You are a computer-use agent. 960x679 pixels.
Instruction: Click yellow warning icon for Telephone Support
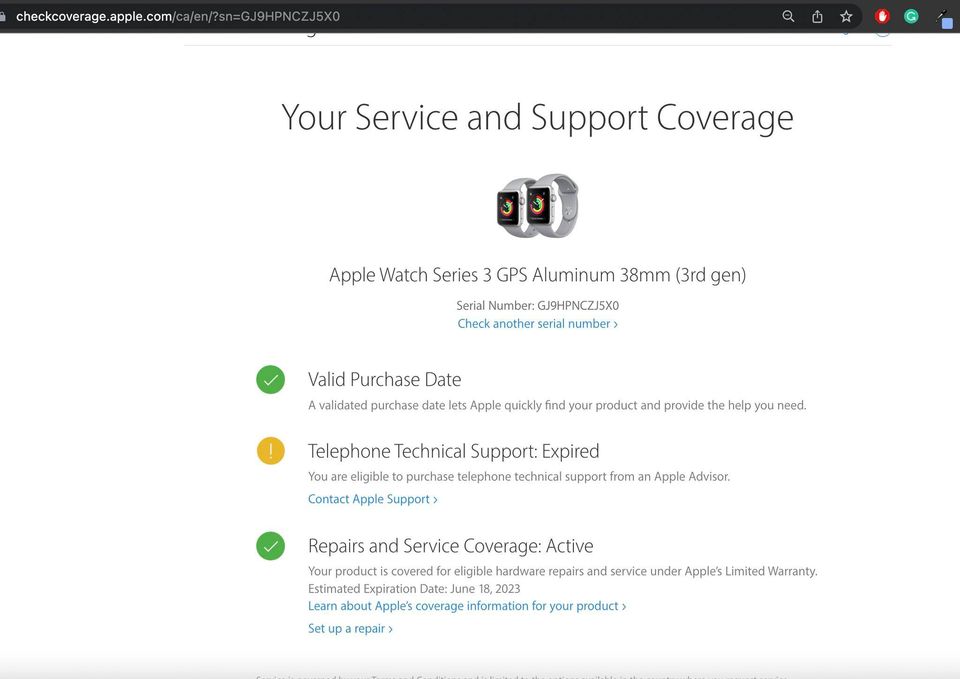coord(270,451)
